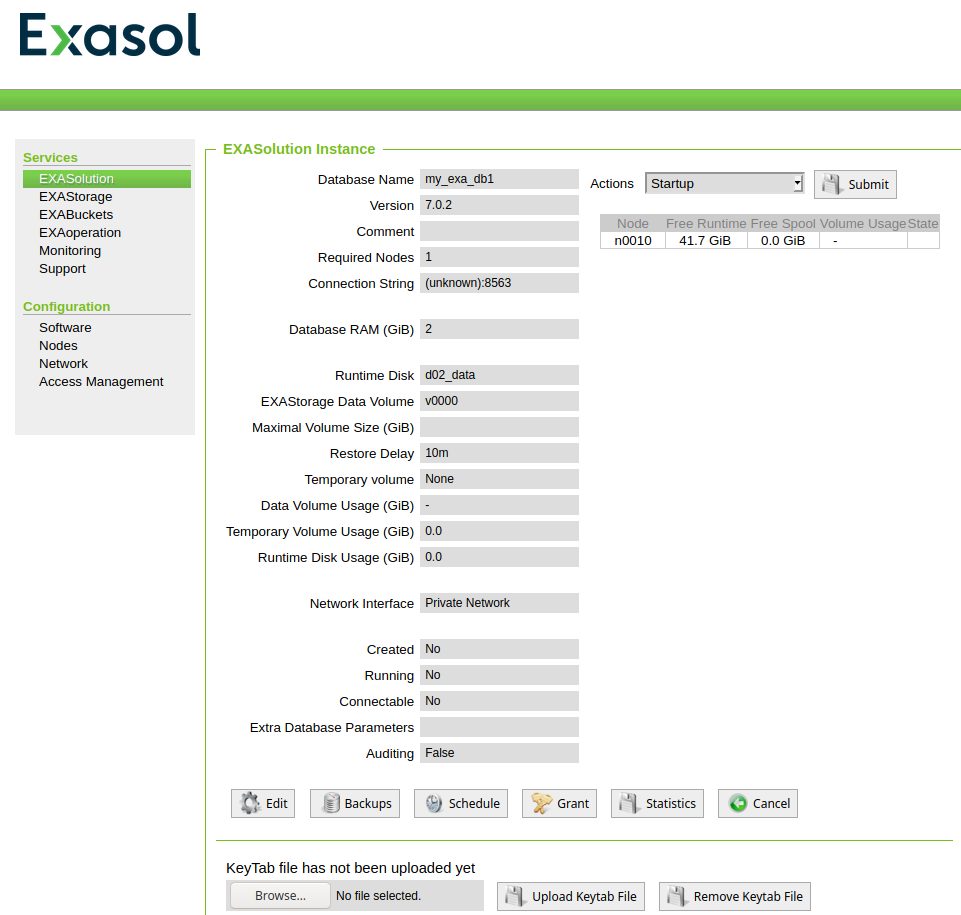This screenshot has width=961, height=915.
Task: Open the Actions dropdown showing Startup
Action: tap(724, 183)
